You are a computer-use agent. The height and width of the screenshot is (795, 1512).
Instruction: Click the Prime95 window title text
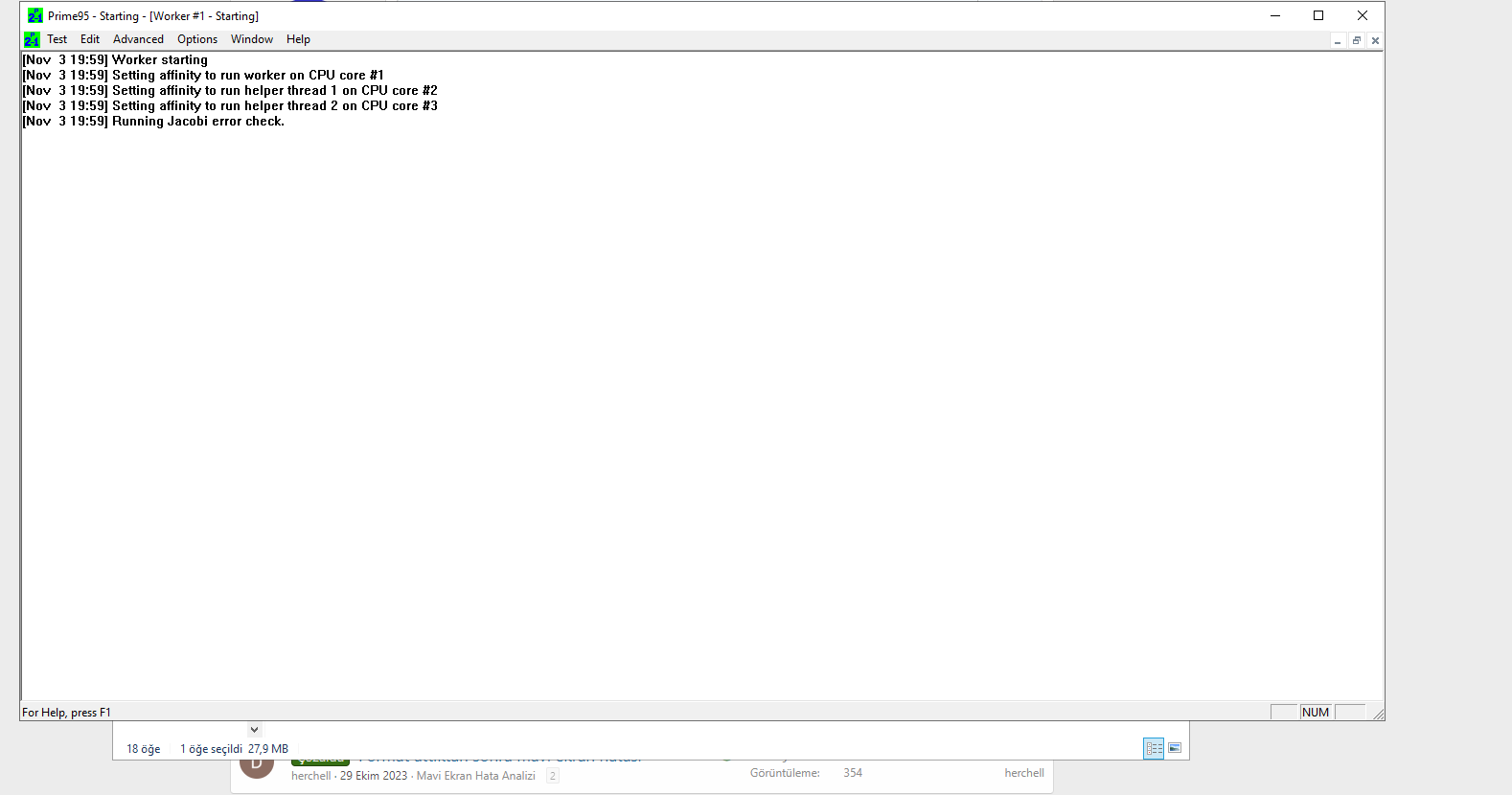click(153, 16)
